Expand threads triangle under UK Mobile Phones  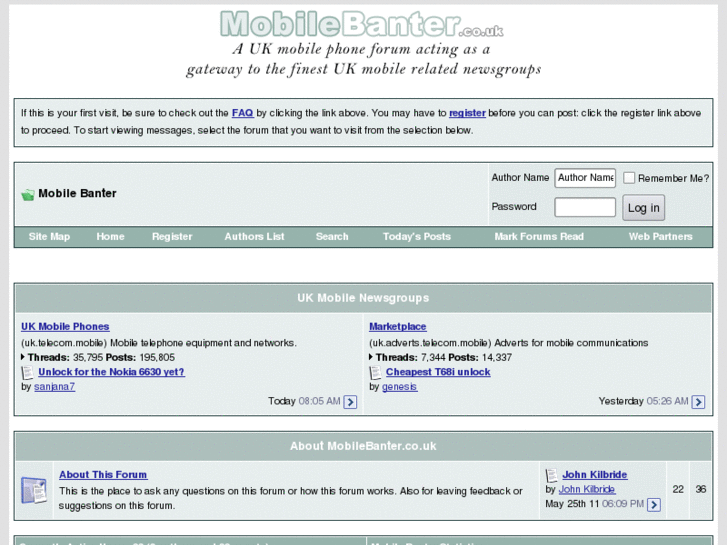23,357
